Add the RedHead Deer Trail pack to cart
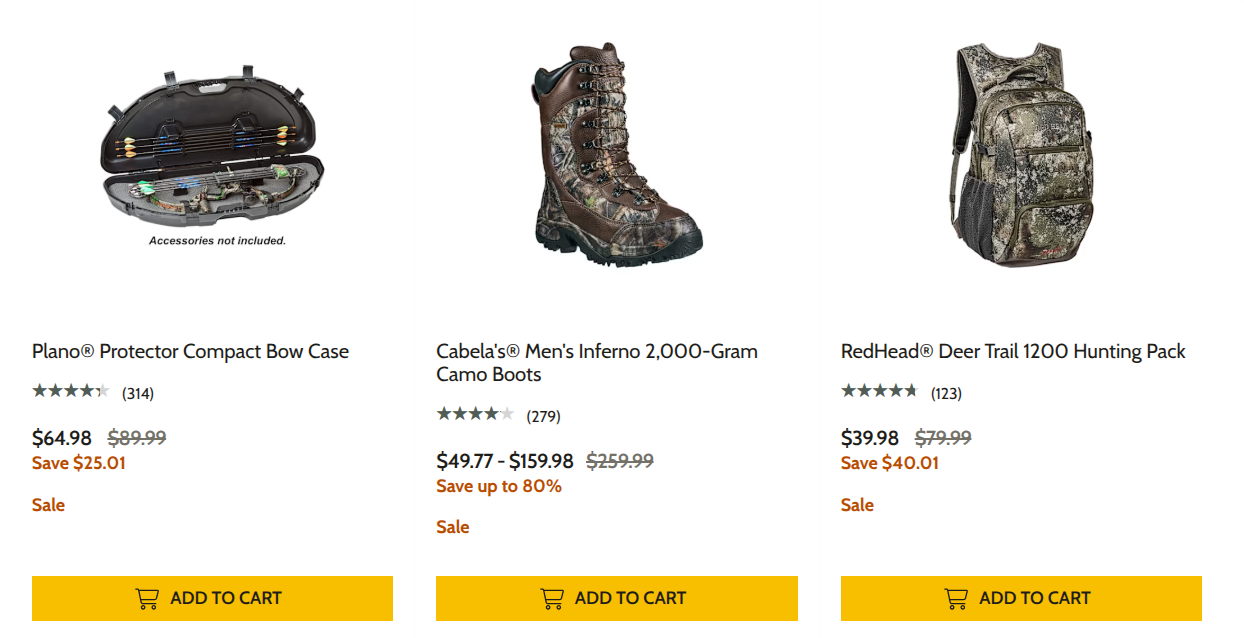 [1020, 597]
